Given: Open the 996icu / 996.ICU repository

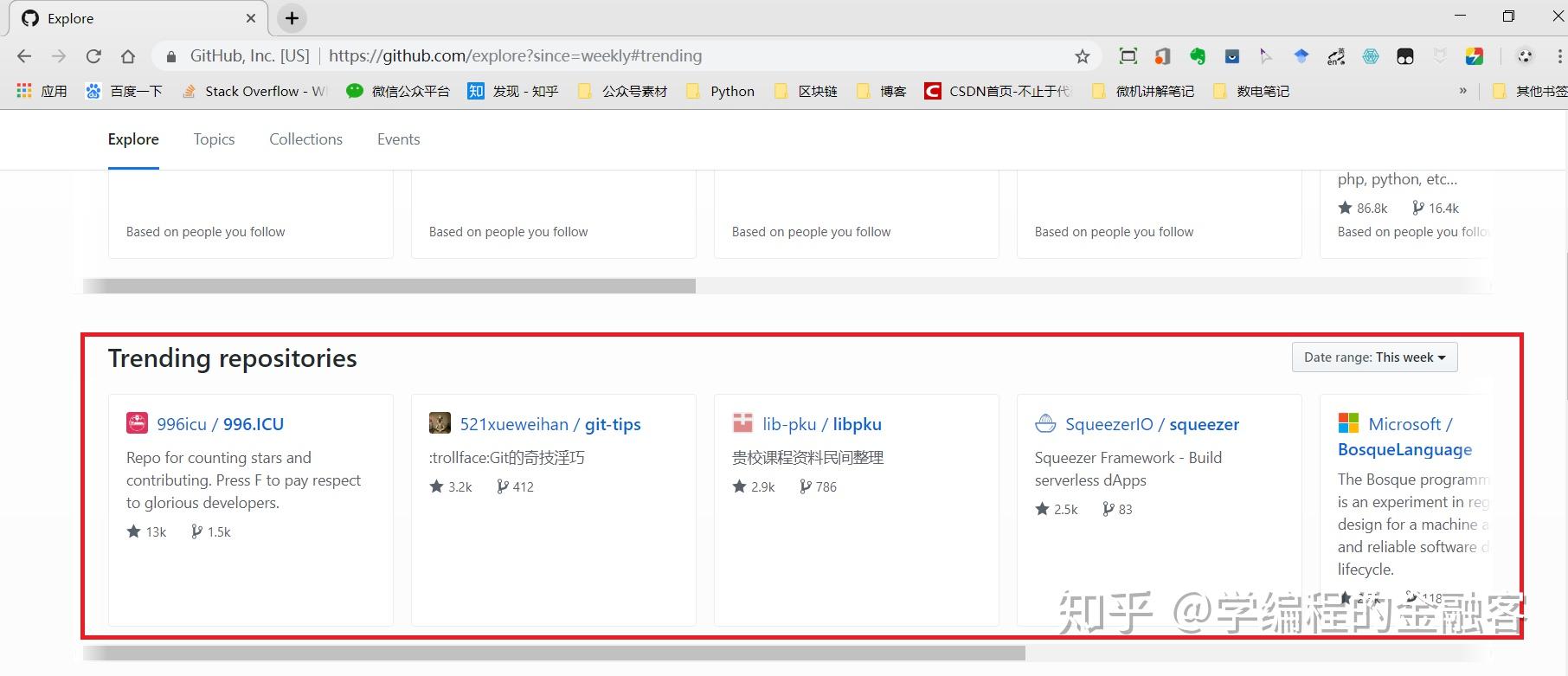Looking at the screenshot, I should coord(221,424).
